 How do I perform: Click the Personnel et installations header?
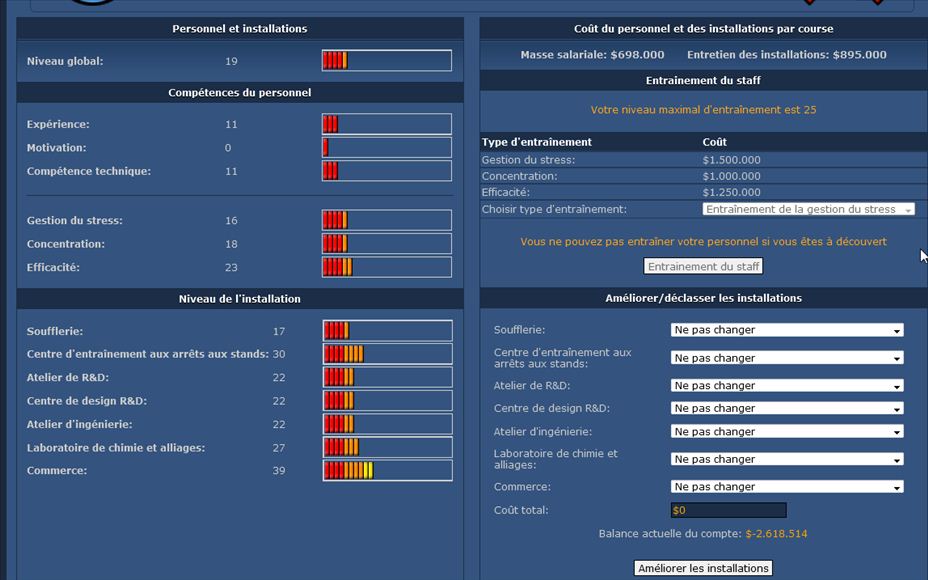click(x=240, y=28)
